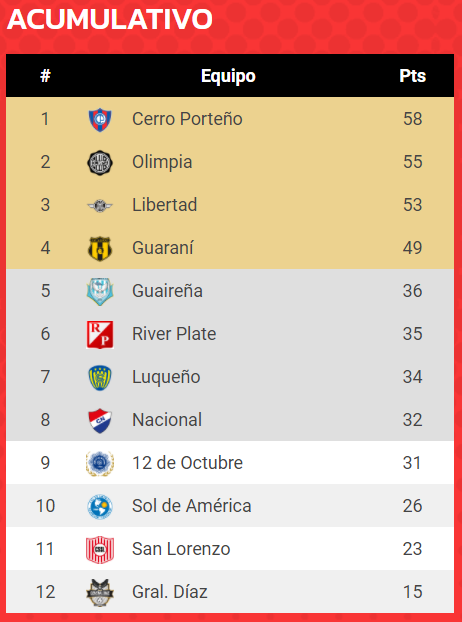462x622 pixels.
Task: Click the ACUMULATIVO heading
Action: pos(110,19)
